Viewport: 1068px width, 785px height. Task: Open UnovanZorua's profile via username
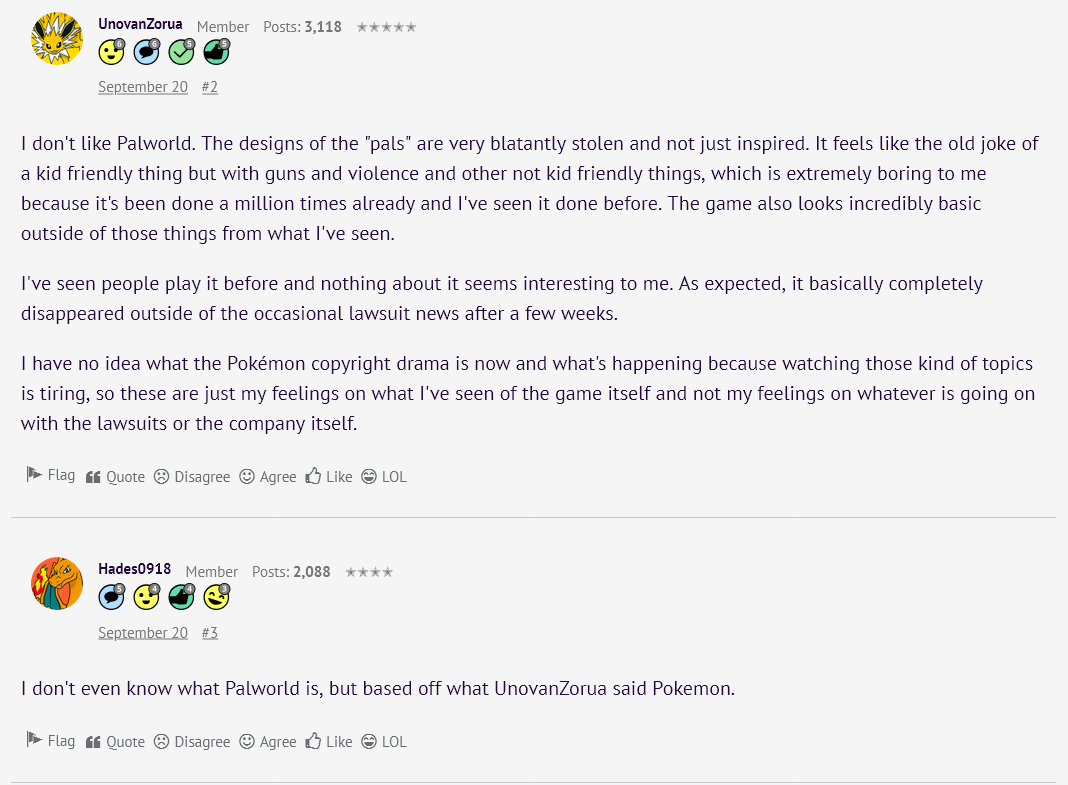point(140,24)
